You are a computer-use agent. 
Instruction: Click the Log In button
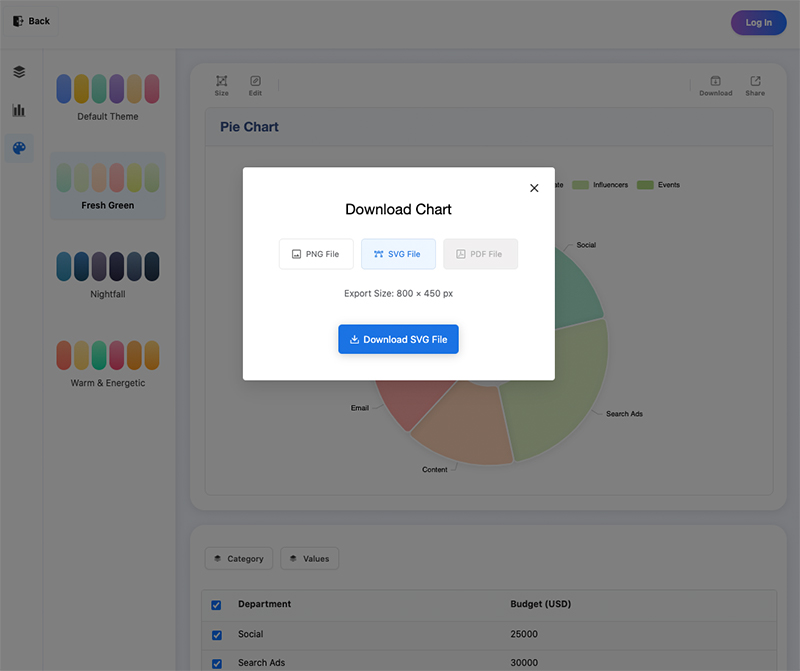point(758,22)
